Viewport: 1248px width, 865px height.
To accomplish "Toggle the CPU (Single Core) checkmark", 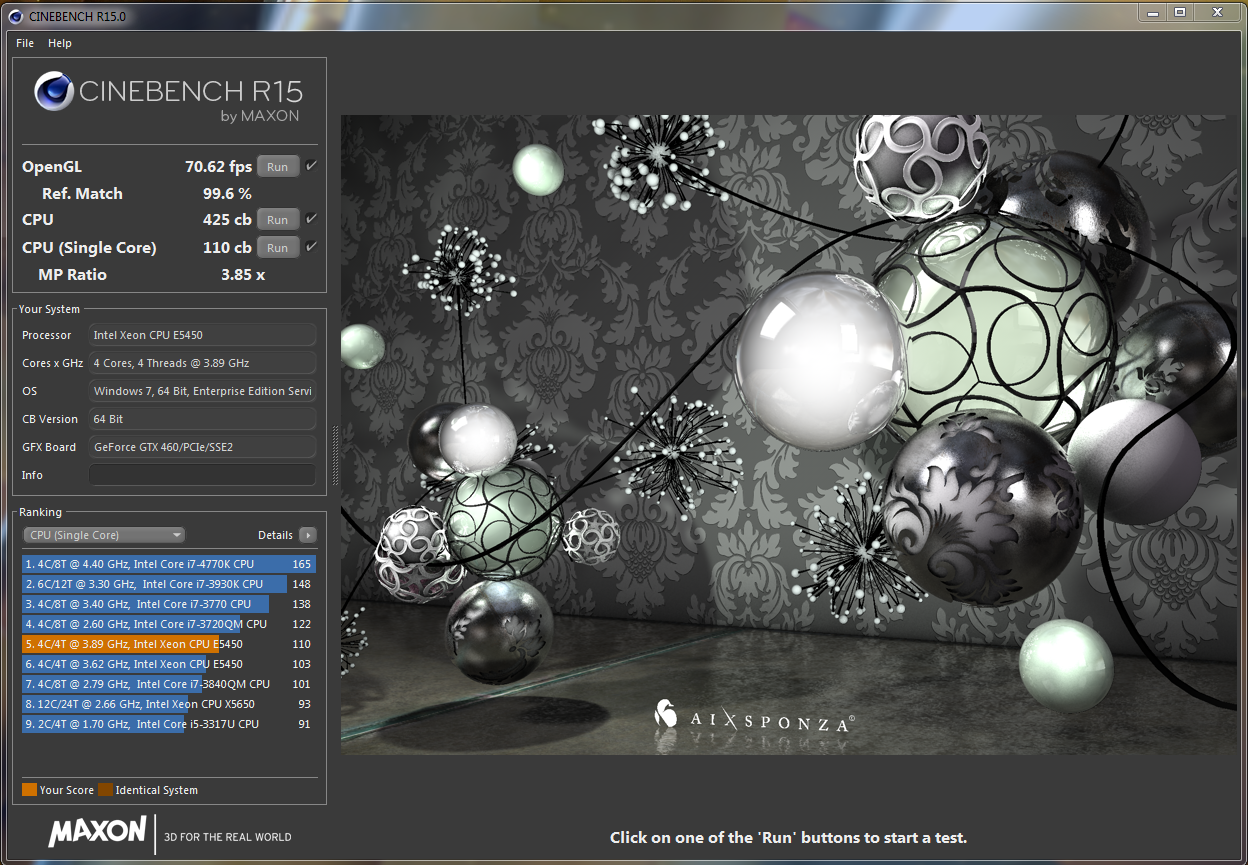I will pos(312,247).
